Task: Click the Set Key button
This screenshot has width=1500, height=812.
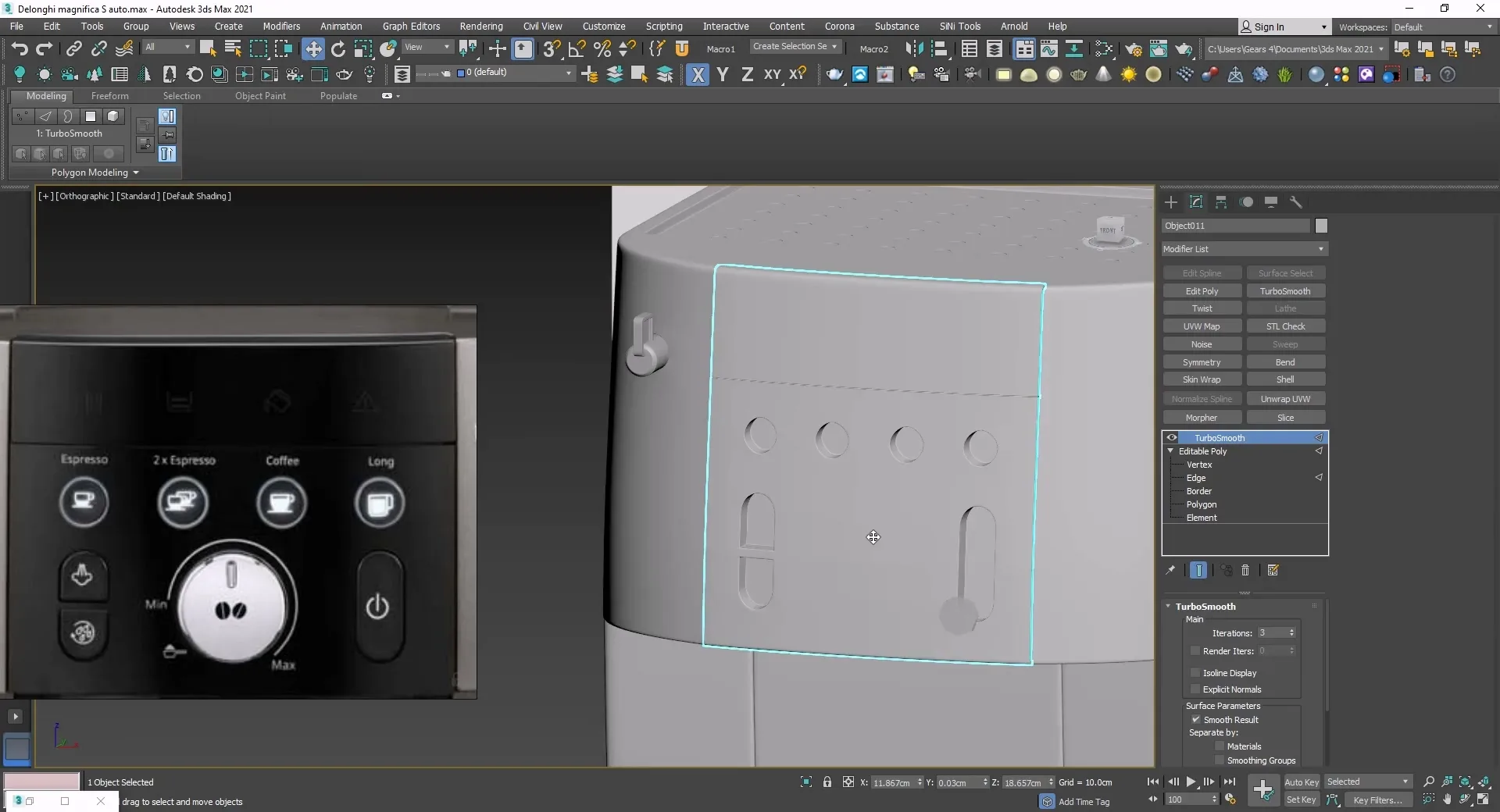Action: click(x=1302, y=800)
